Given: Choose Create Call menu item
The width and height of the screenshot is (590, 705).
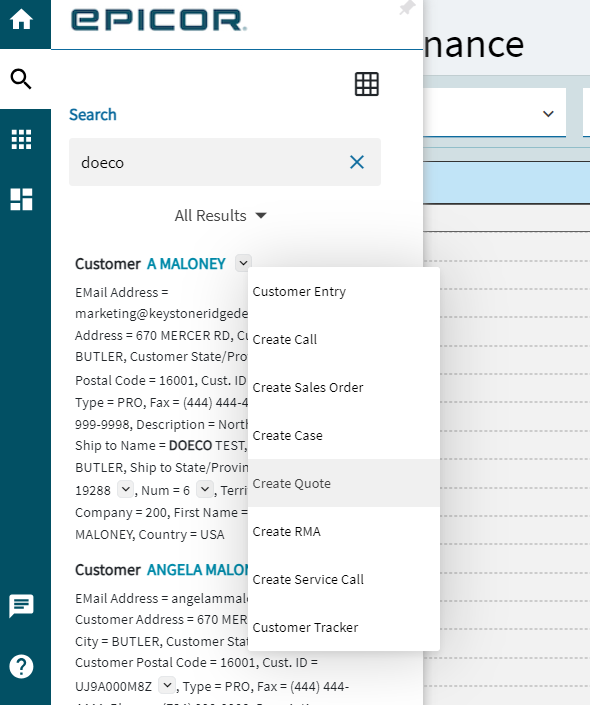Looking at the screenshot, I should click(x=344, y=339).
